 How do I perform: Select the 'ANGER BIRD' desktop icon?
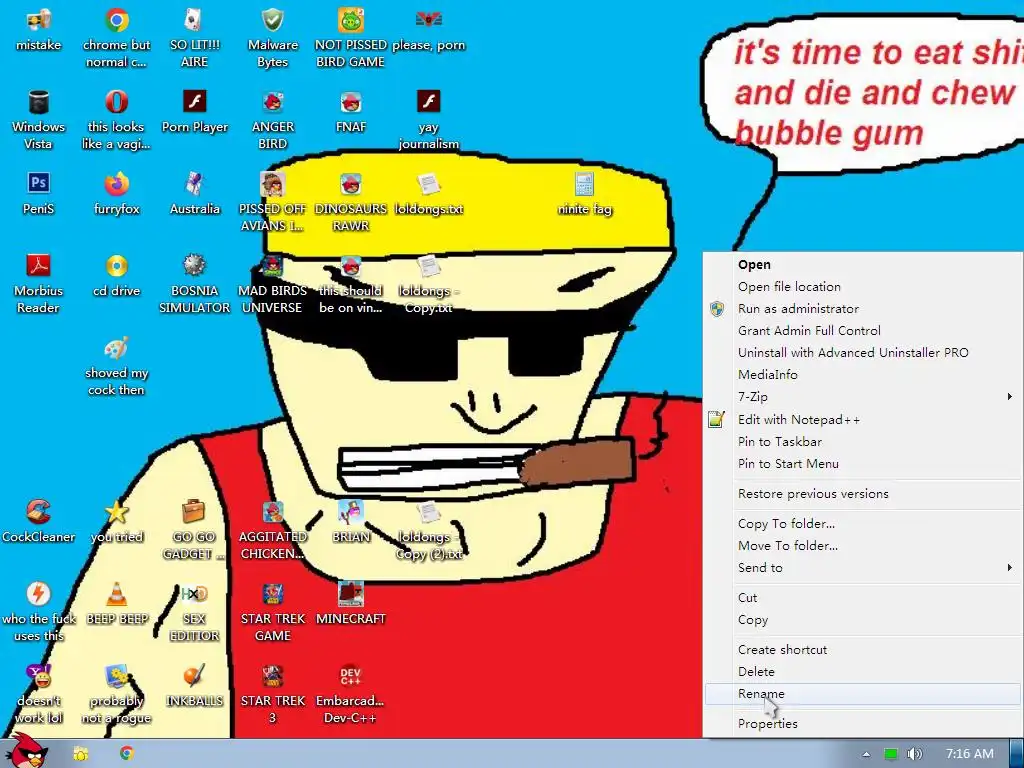tap(272, 120)
